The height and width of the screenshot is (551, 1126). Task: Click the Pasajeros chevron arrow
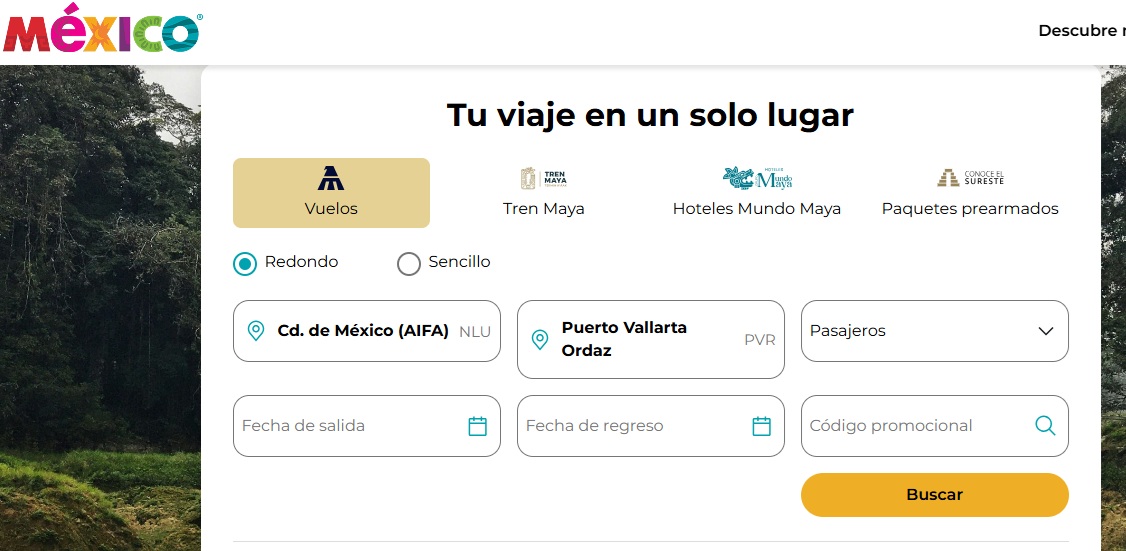(x=1046, y=331)
